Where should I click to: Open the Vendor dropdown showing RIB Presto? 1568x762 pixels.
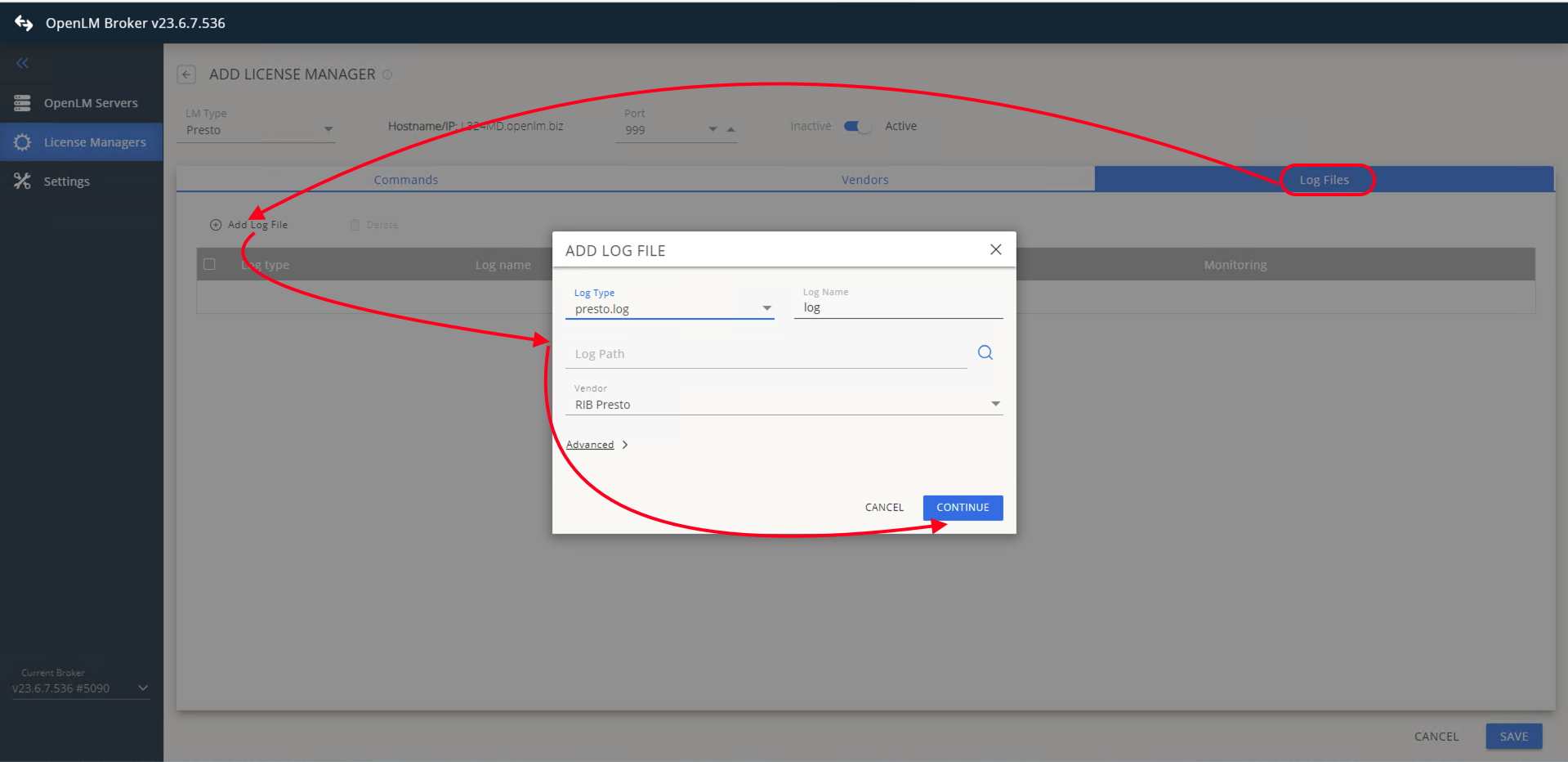point(994,403)
